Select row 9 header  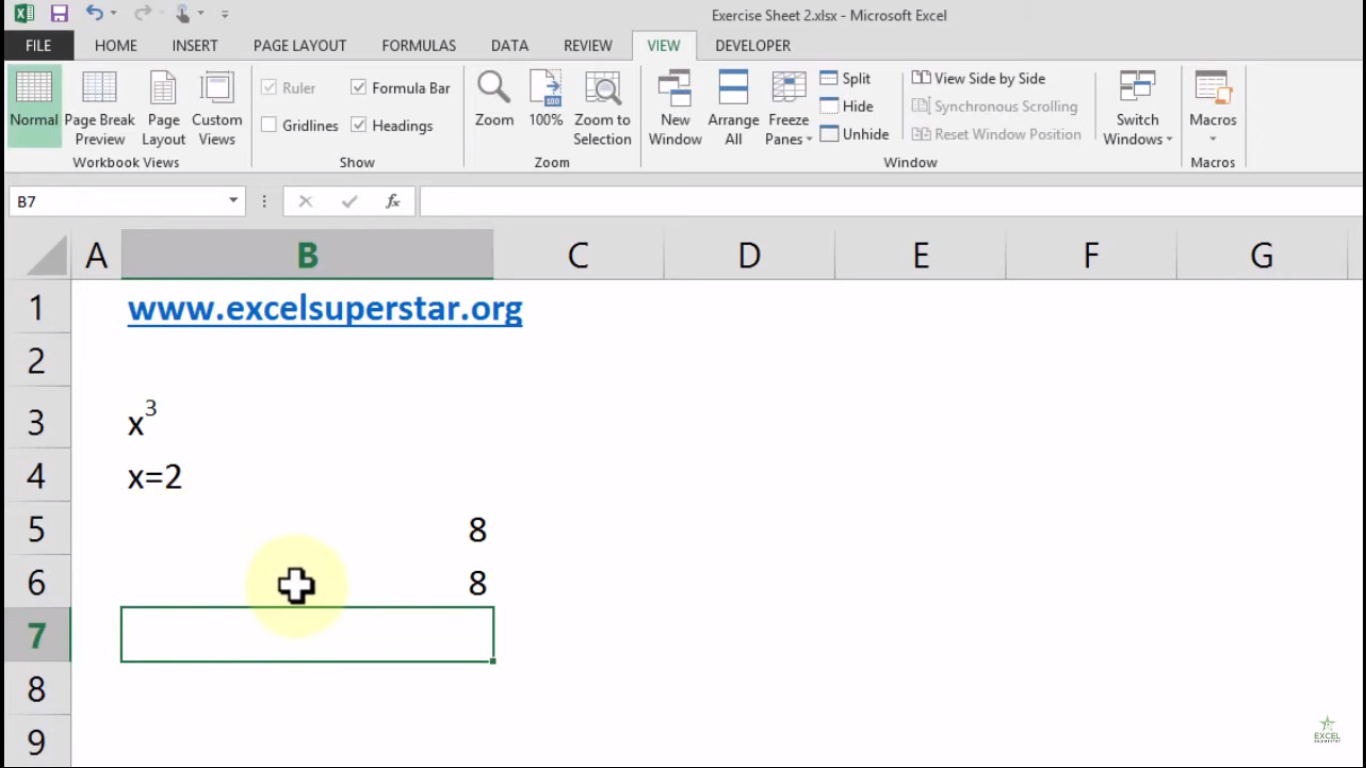click(x=37, y=742)
